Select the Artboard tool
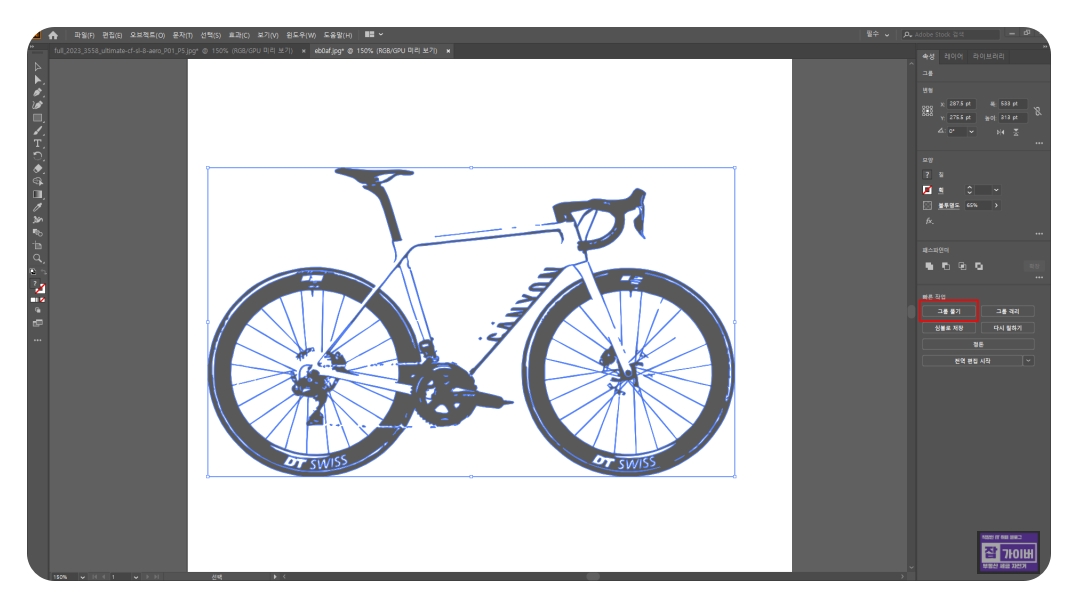This screenshot has height=608, width=1078. 38,246
